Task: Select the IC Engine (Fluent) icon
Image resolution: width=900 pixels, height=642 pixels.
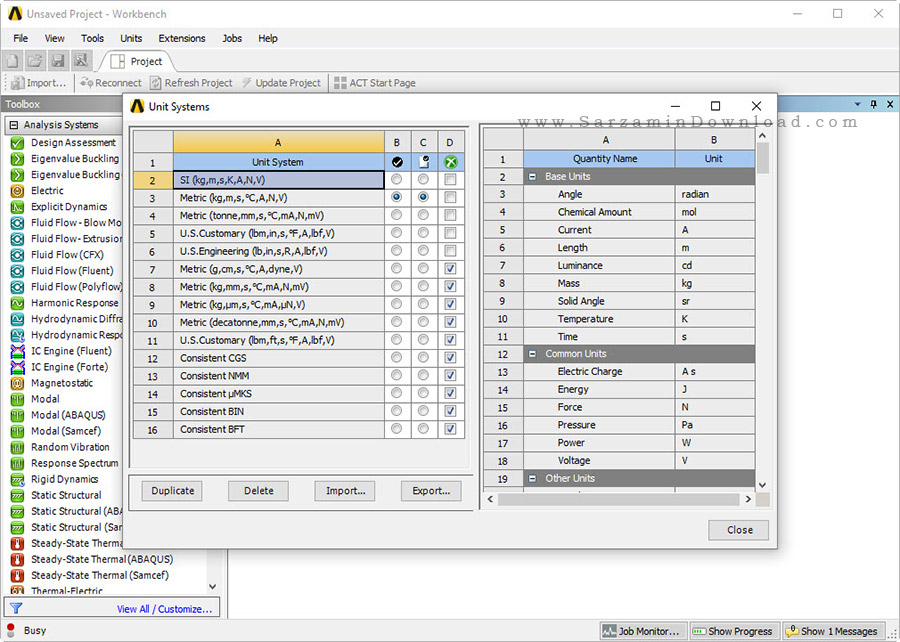Action: (x=17, y=351)
